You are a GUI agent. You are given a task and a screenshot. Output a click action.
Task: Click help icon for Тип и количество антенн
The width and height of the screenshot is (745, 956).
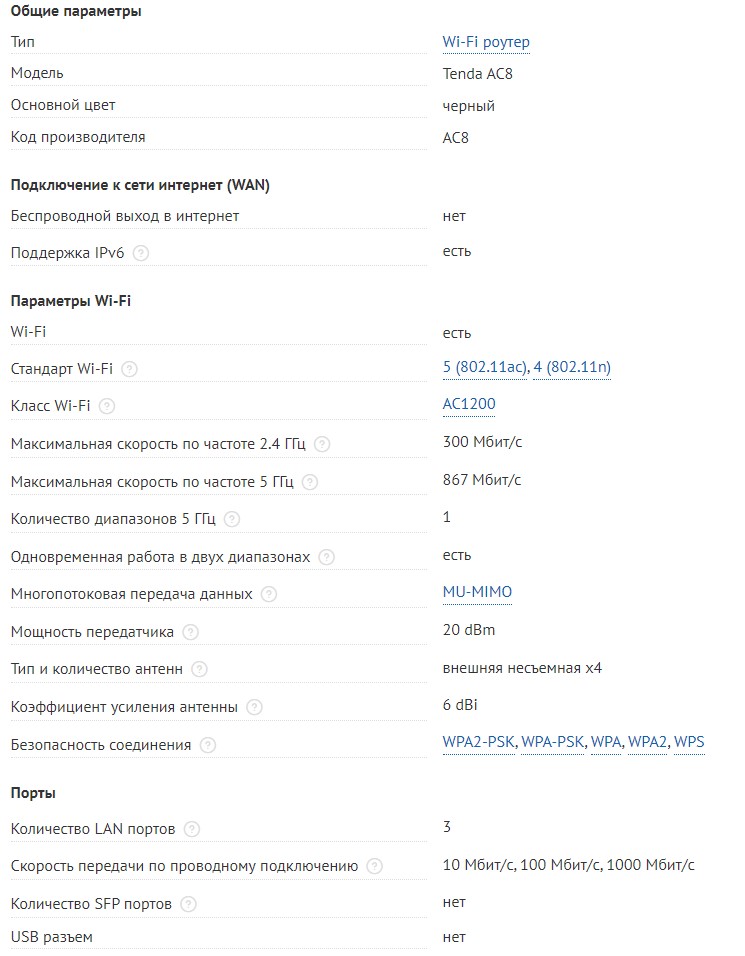(x=200, y=669)
